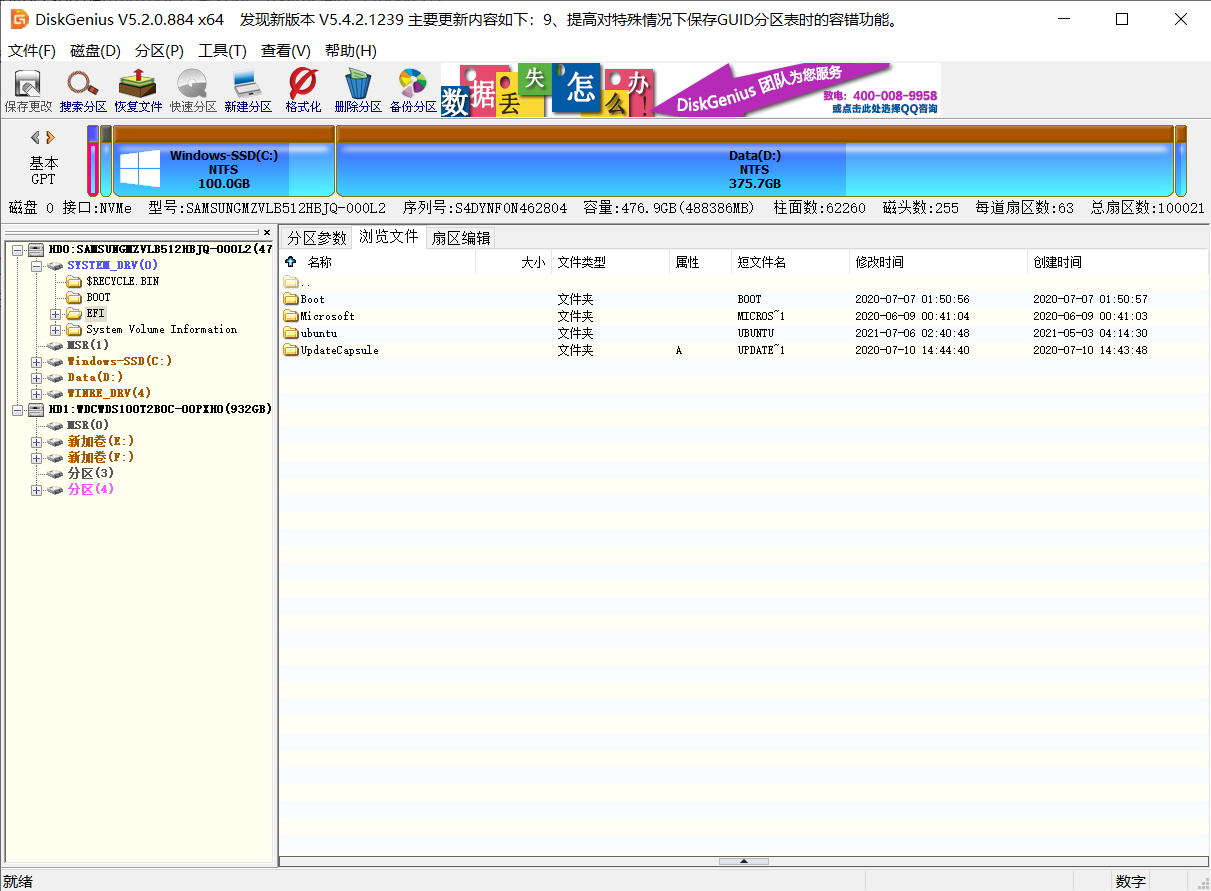Click the DiskGenius app logo in title bar
1211x891 pixels.
pyautogui.click(x=19, y=19)
